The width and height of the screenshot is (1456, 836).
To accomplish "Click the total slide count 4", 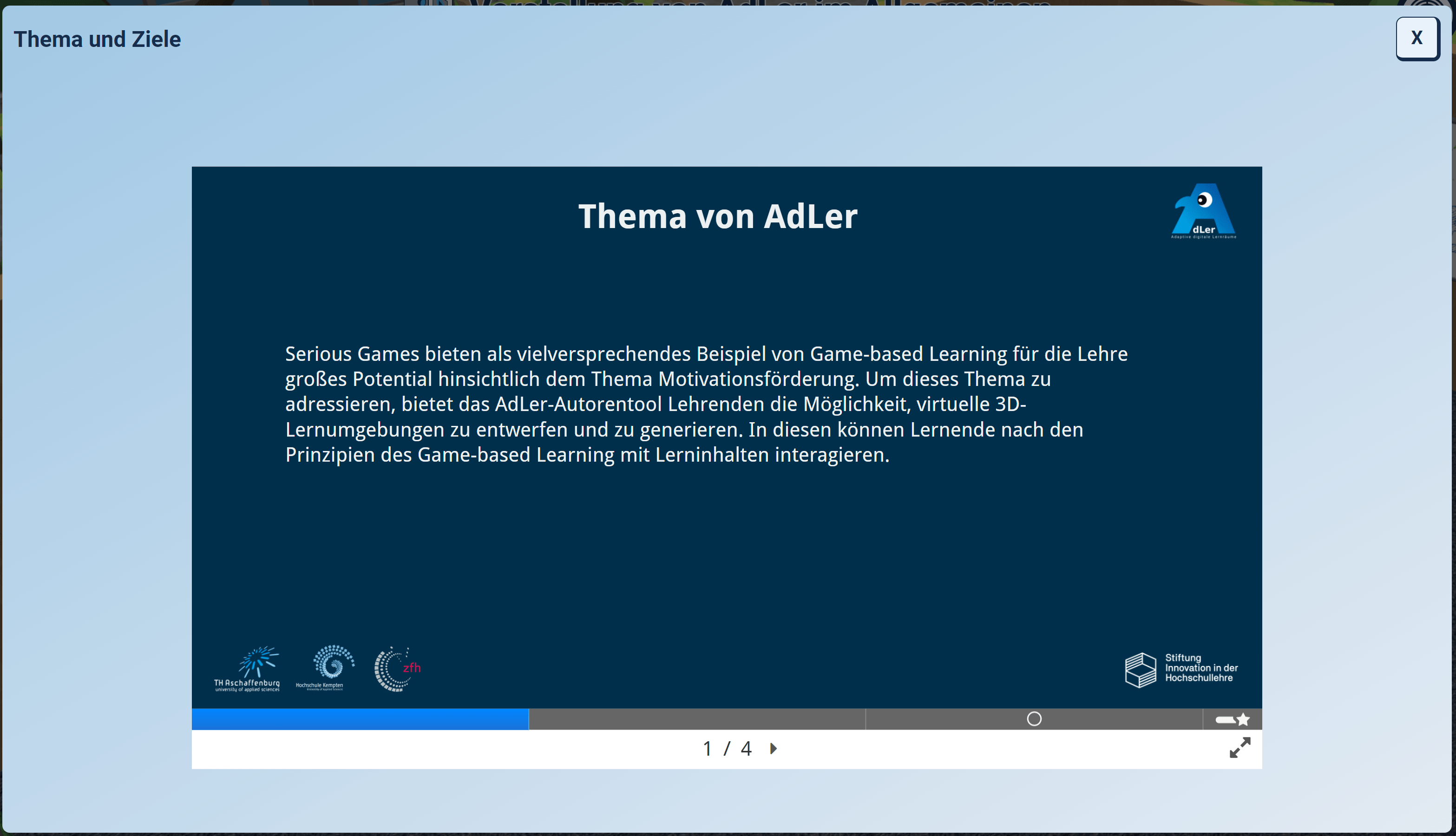I will point(746,749).
